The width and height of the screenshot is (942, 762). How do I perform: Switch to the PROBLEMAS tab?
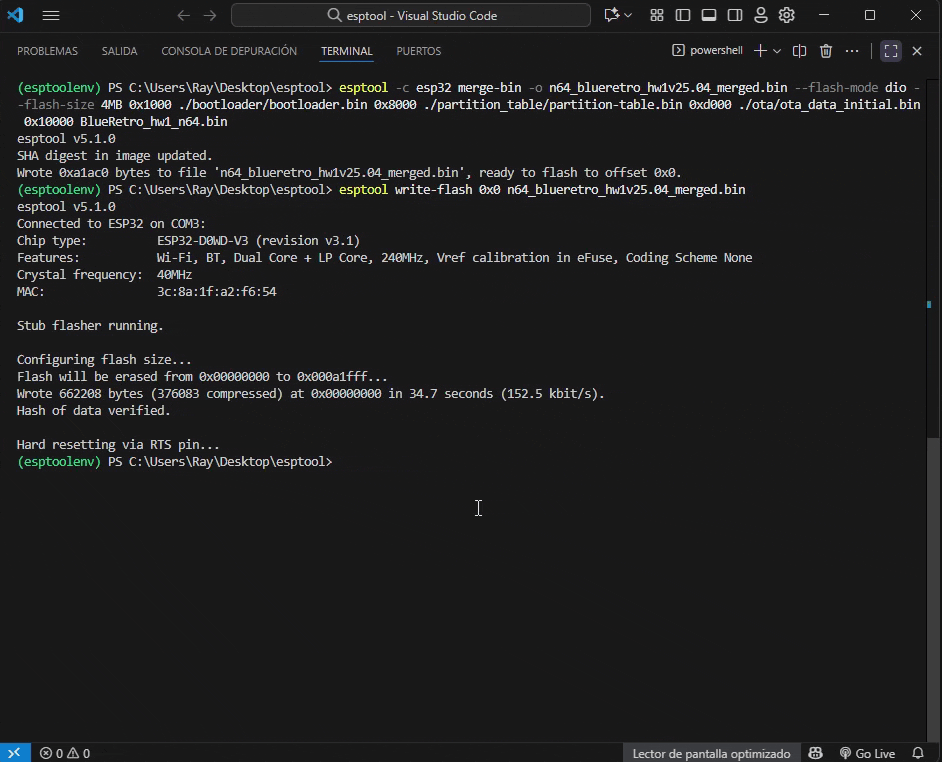click(47, 51)
